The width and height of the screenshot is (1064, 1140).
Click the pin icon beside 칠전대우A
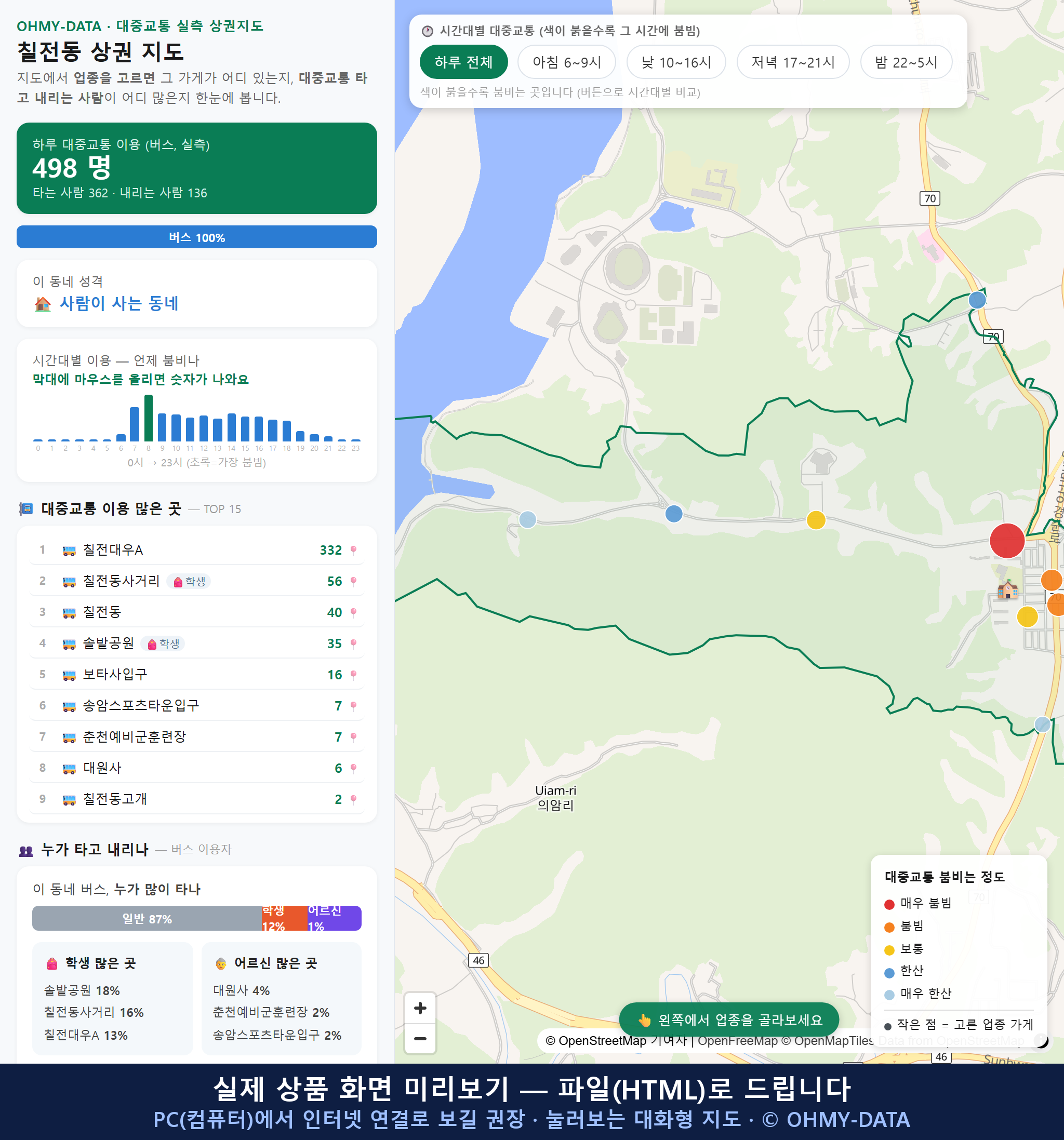(x=353, y=551)
